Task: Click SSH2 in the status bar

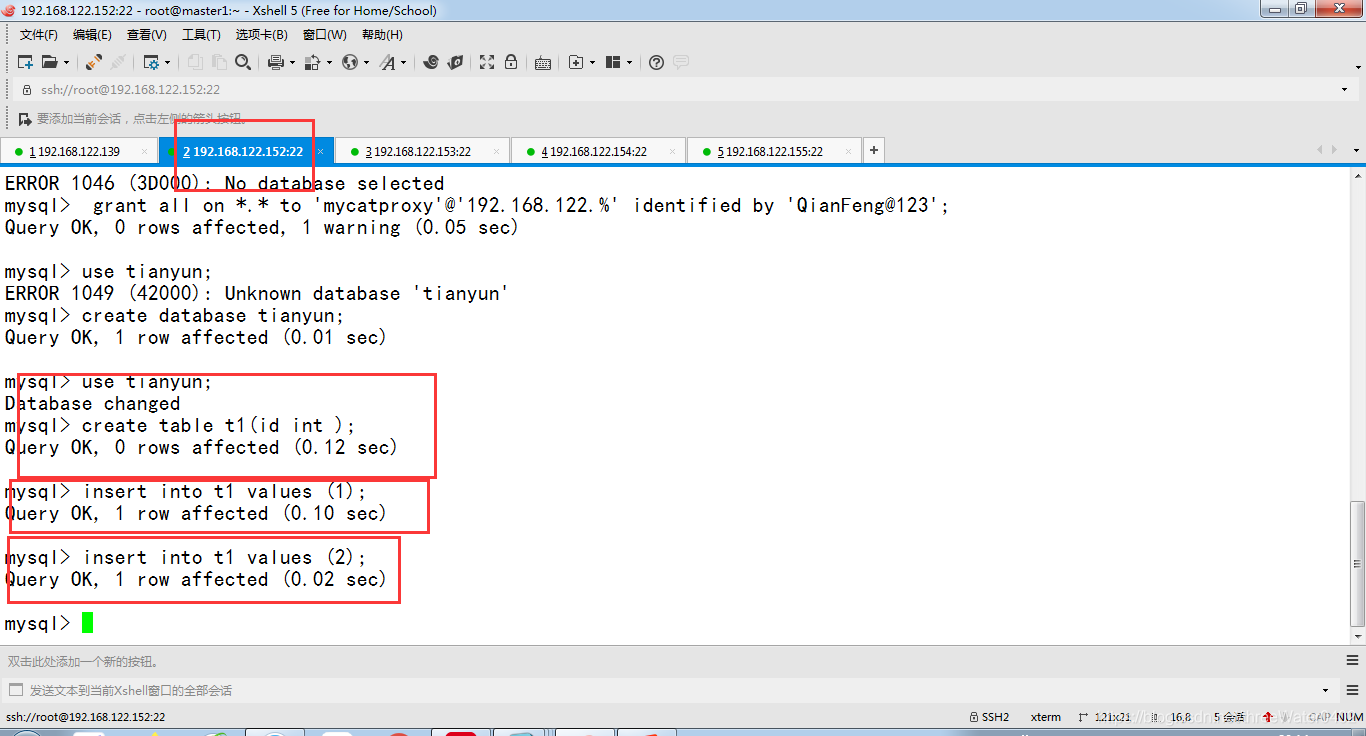Action: (x=990, y=717)
